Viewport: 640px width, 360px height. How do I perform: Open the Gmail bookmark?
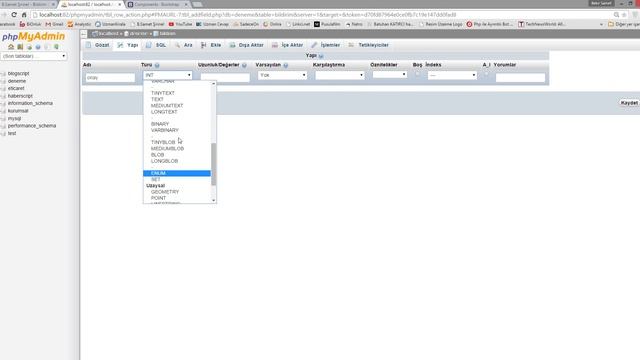coord(54,24)
